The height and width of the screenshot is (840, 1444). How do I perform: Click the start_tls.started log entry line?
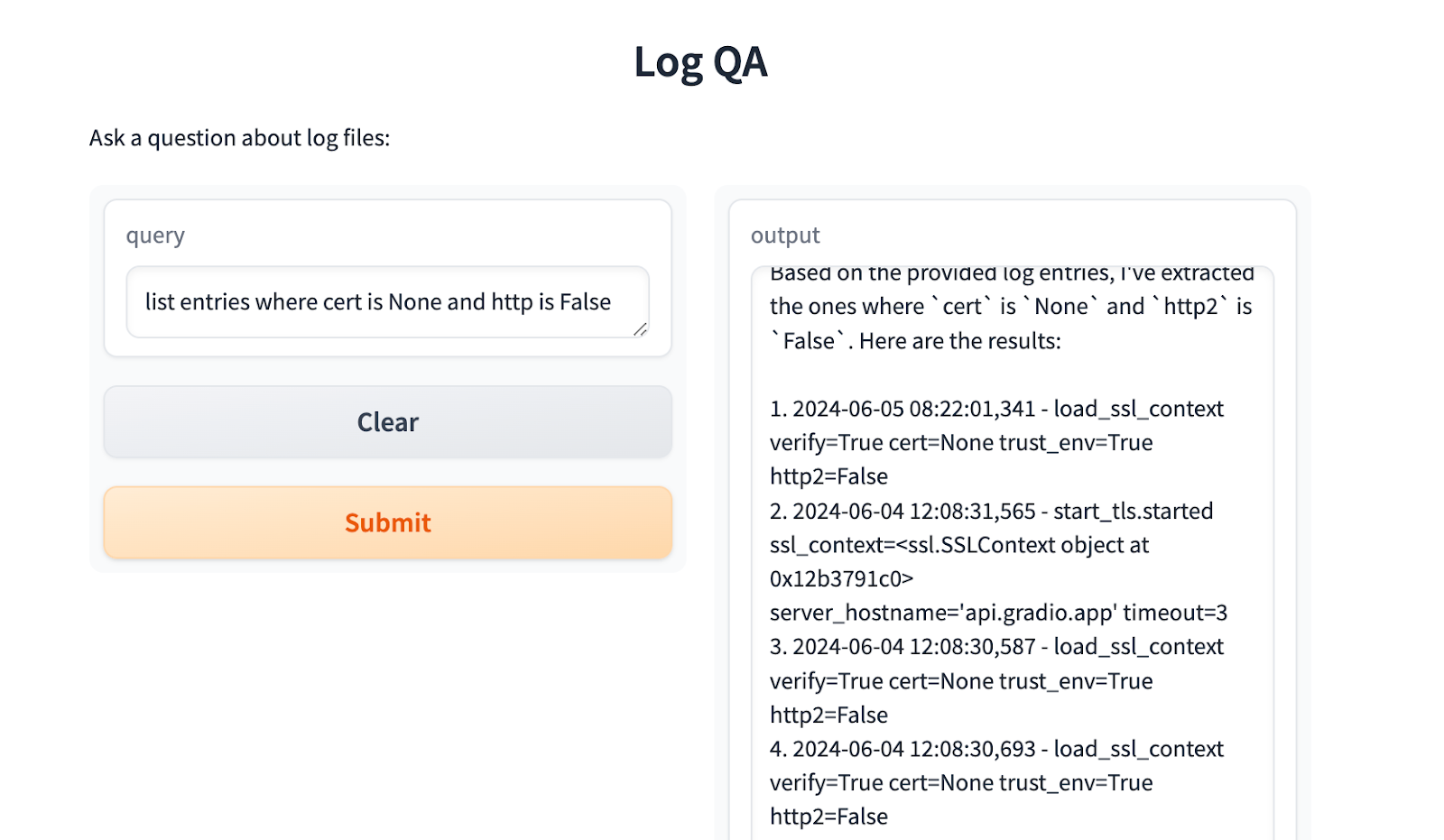coord(991,511)
